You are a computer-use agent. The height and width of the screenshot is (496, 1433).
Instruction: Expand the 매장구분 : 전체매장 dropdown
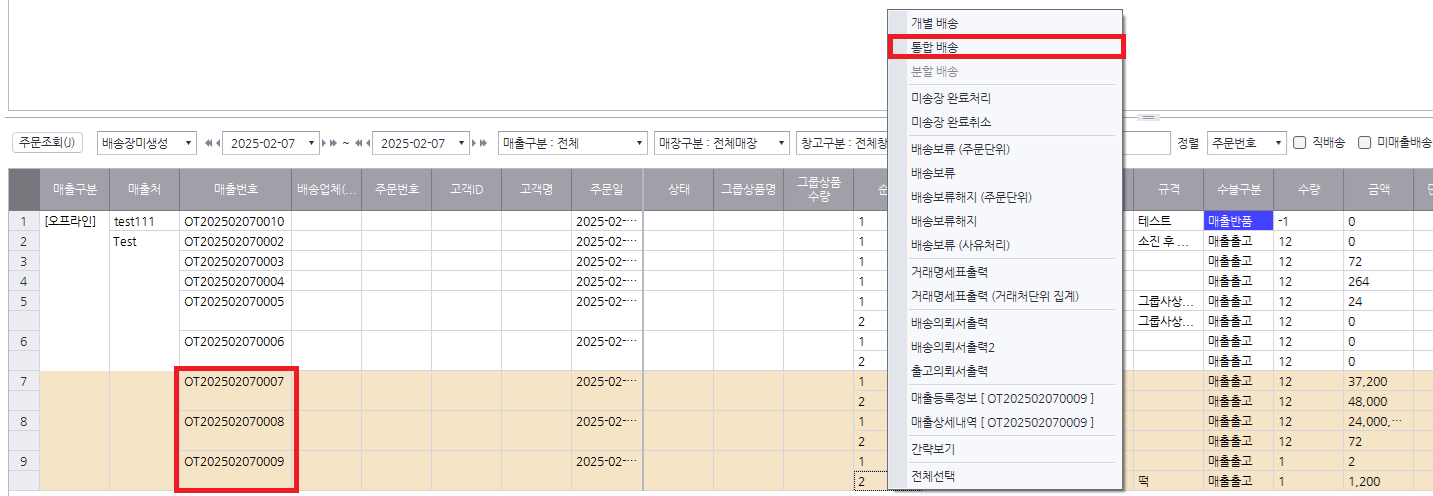720,143
